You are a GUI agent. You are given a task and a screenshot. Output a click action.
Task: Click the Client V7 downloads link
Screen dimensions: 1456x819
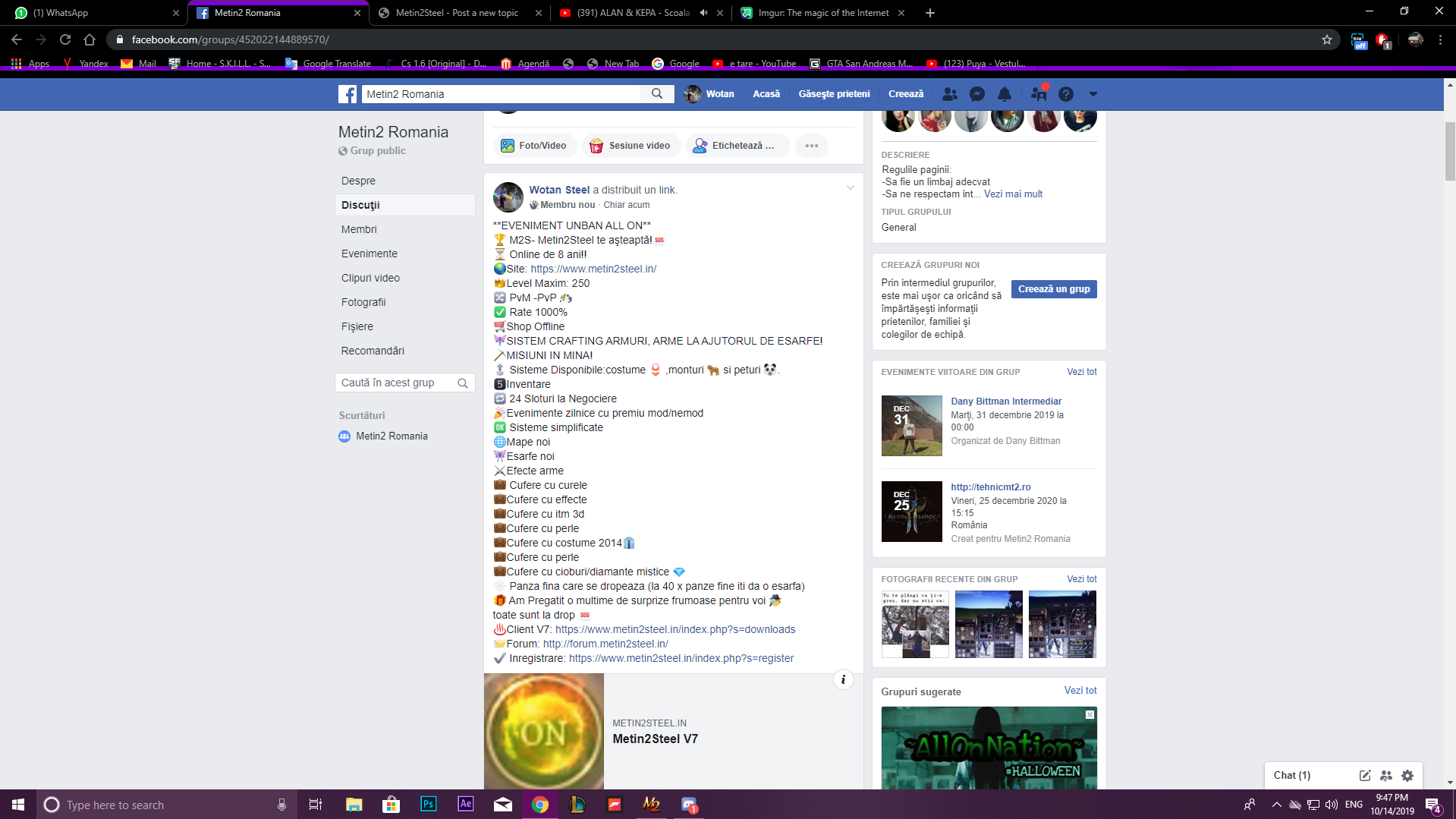point(675,629)
